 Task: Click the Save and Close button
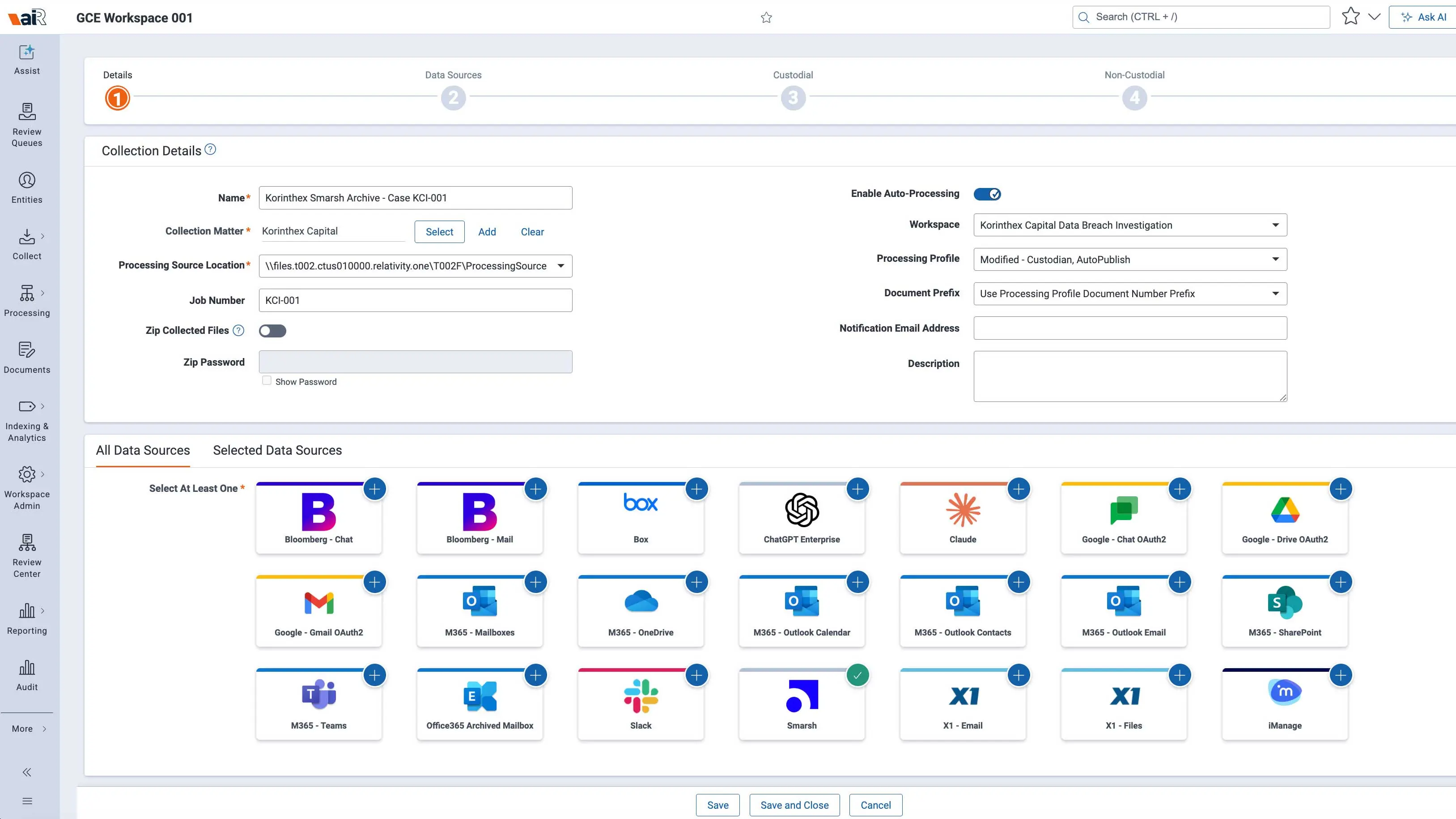[795, 805]
